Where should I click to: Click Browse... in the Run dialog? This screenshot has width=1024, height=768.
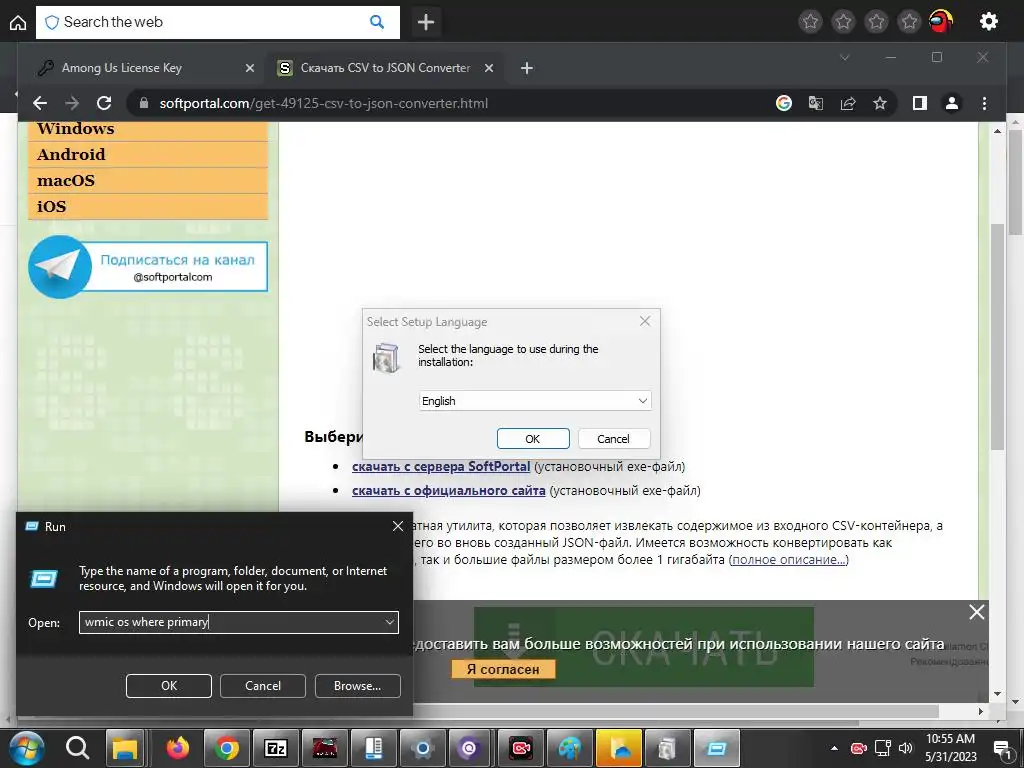(357, 686)
